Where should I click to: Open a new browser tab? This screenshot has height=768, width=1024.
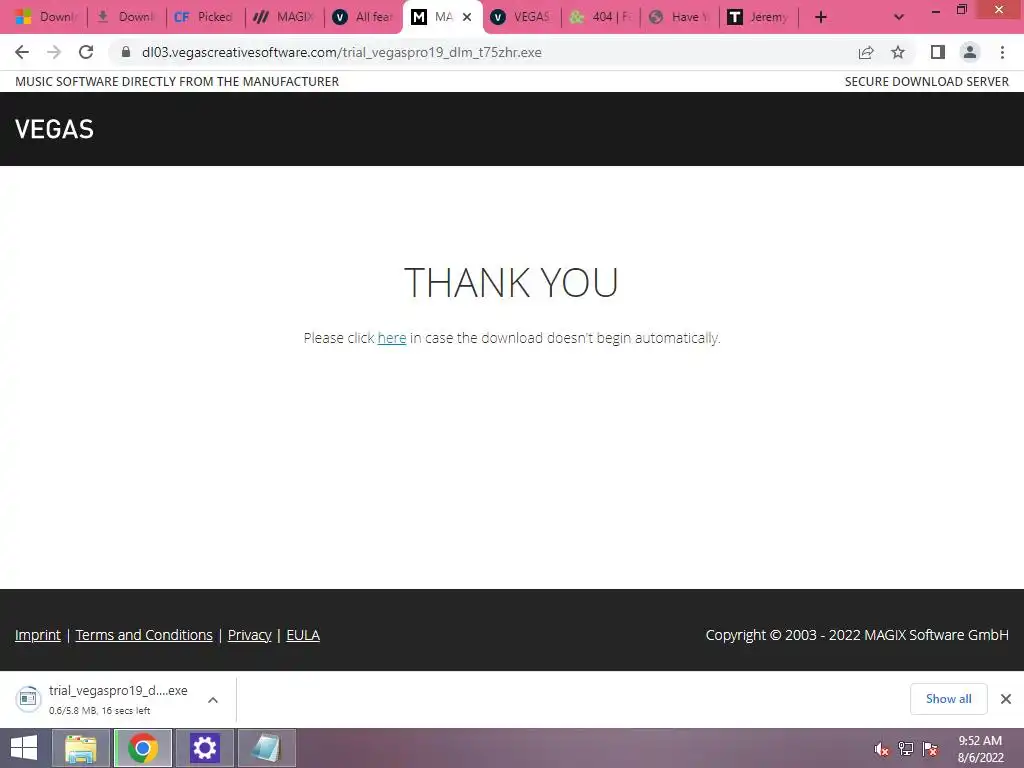click(x=821, y=17)
